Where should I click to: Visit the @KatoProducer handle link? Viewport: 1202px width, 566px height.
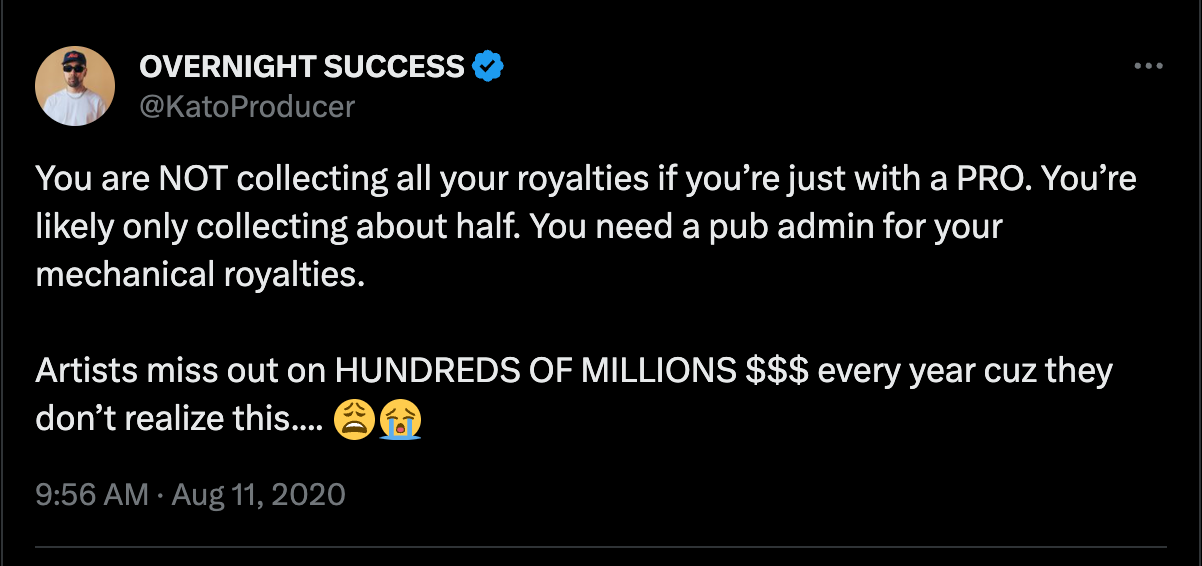click(x=247, y=106)
